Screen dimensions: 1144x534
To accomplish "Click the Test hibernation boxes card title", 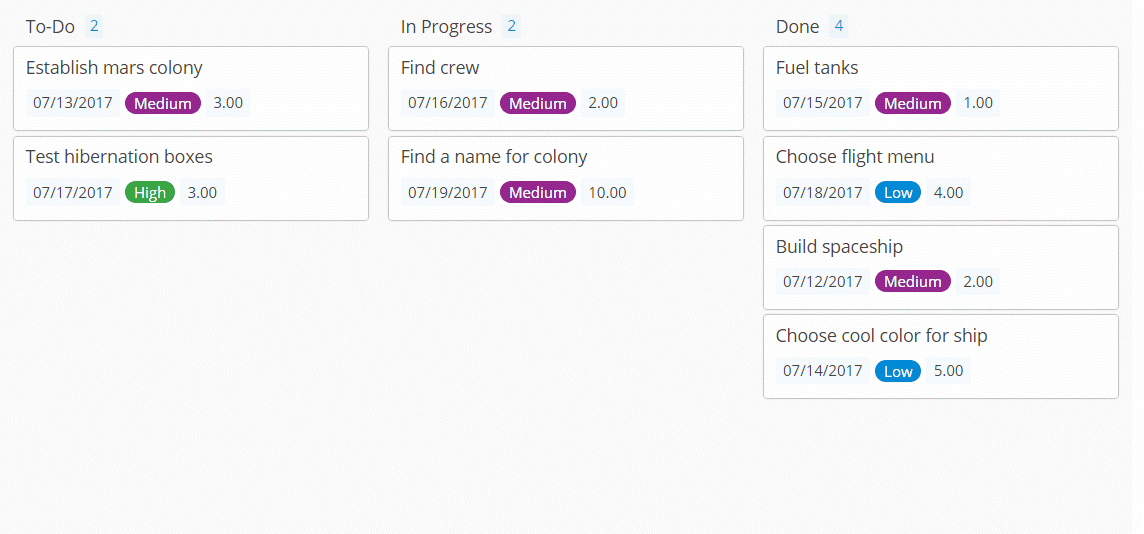I will 119,157.
